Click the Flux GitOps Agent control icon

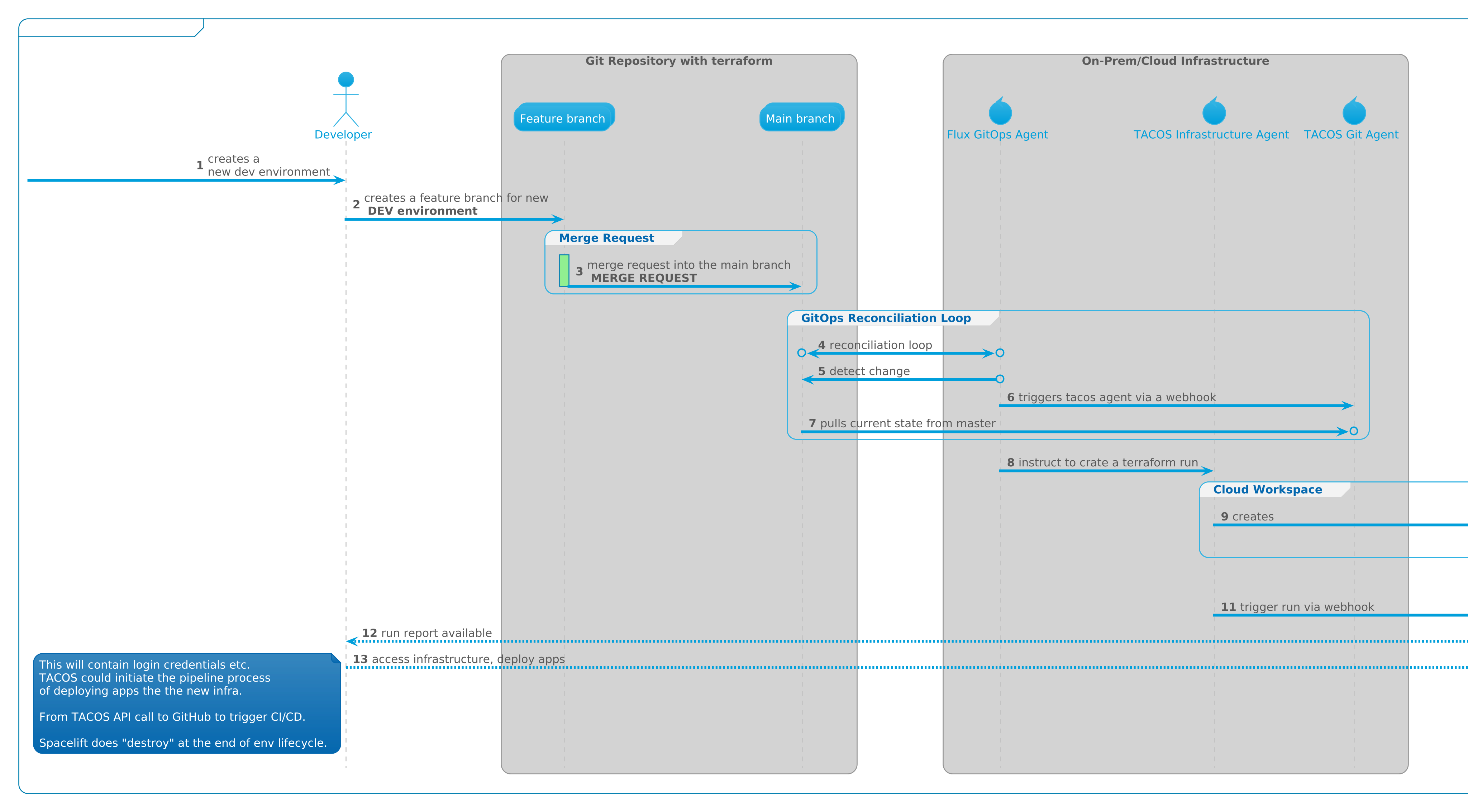[x=1000, y=110]
